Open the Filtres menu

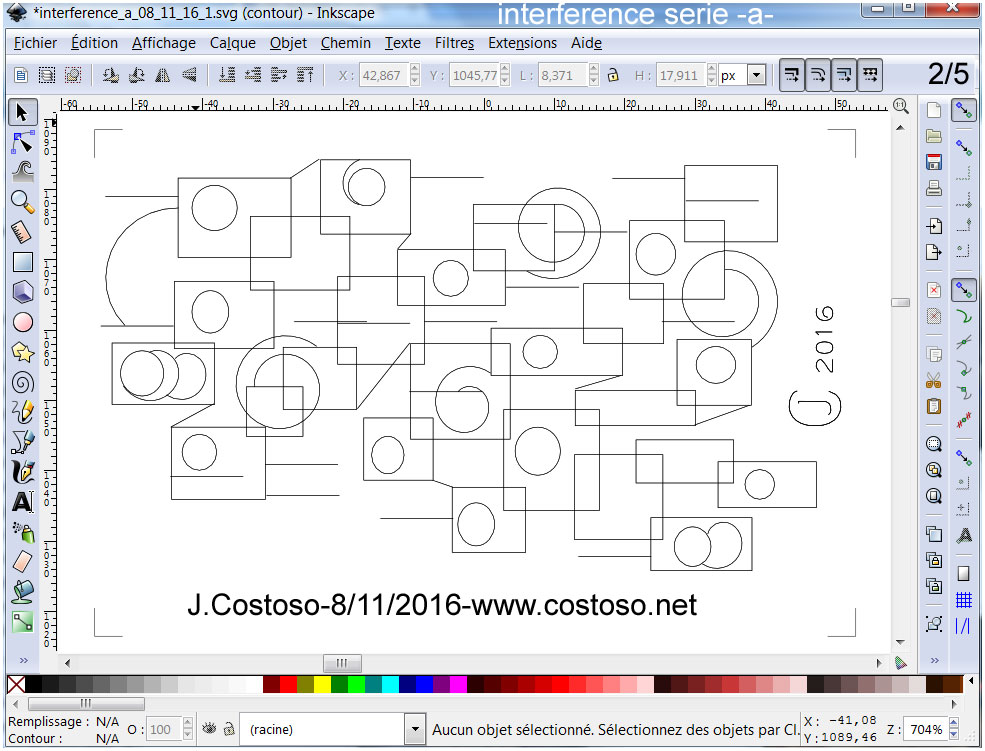pos(454,43)
